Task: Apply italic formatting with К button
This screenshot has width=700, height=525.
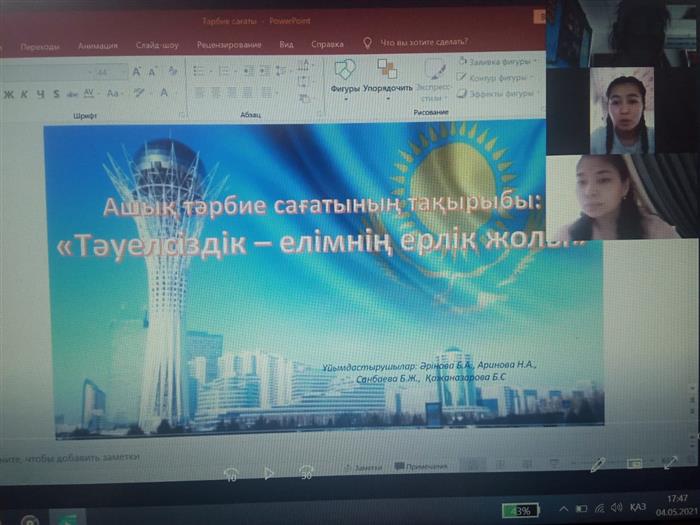Action: click(24, 94)
